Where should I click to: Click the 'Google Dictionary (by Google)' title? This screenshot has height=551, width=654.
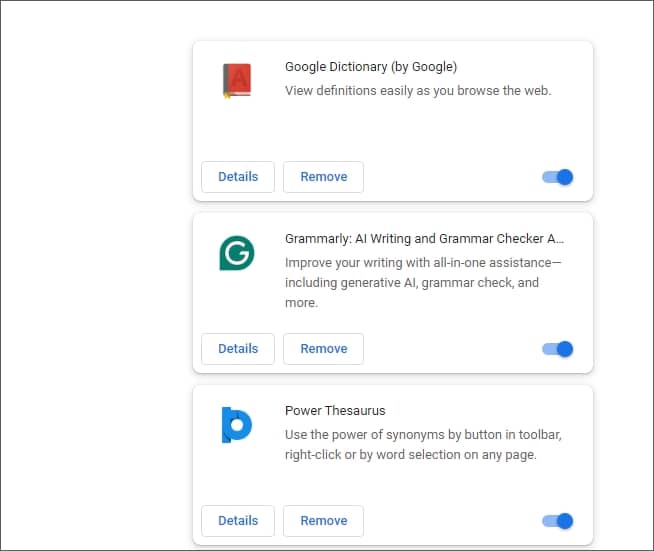coord(371,67)
